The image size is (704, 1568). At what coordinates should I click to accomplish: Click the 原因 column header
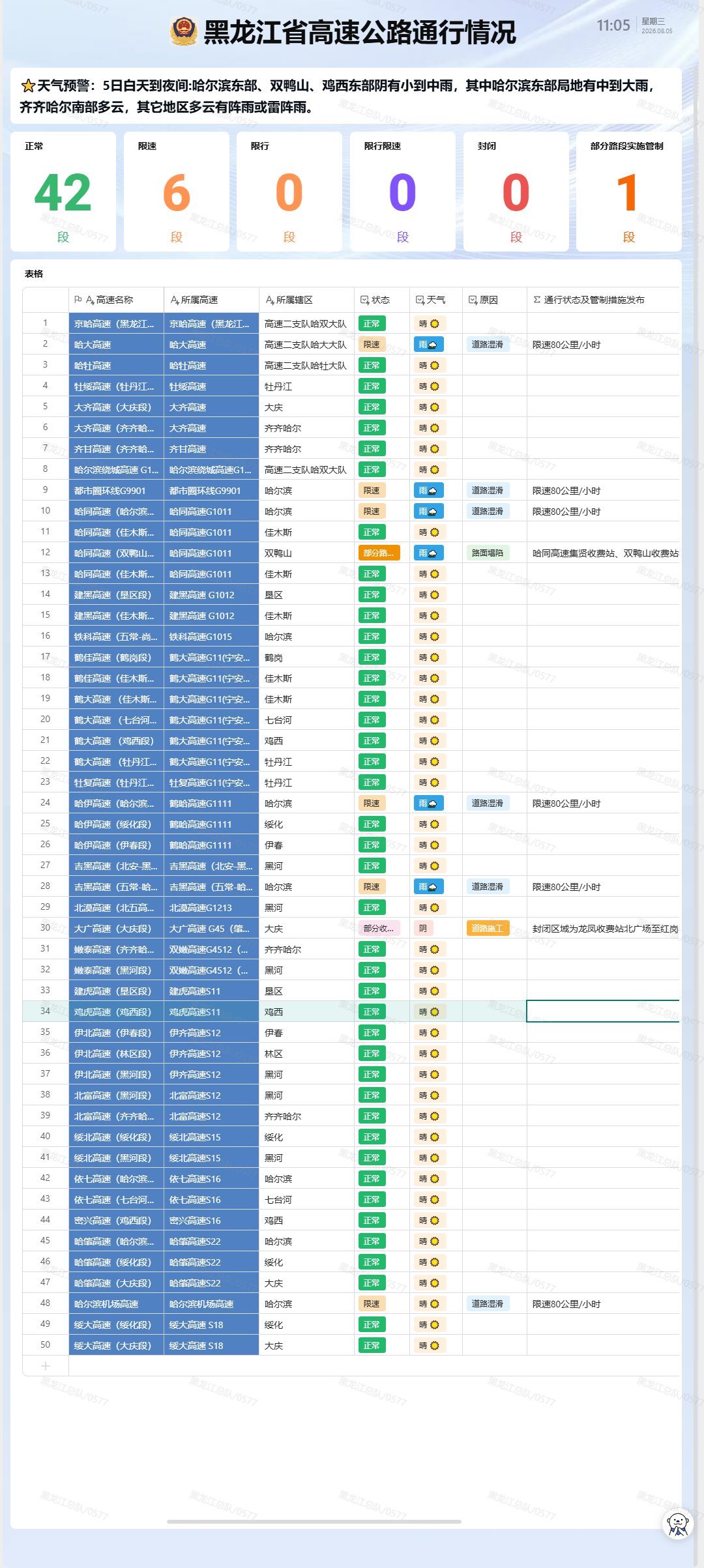tap(495, 300)
